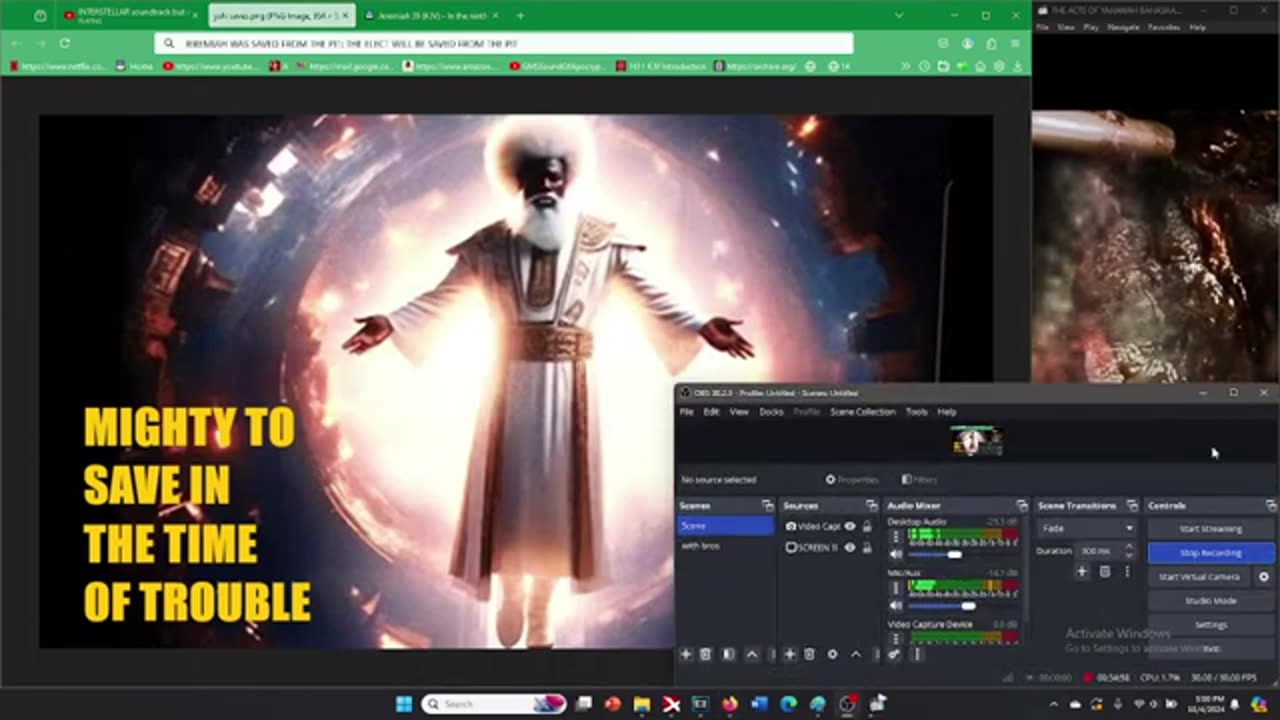
Task: Delete selected source with trash icon
Action: click(x=809, y=654)
